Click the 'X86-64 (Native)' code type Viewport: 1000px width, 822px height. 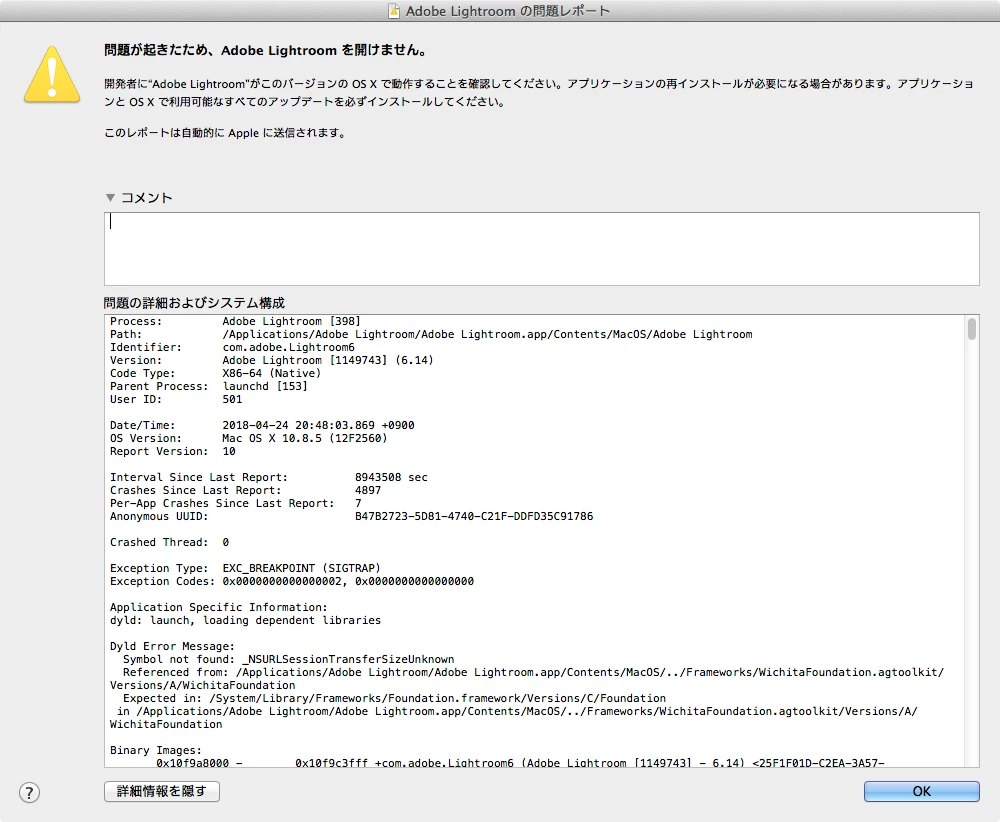click(271, 373)
